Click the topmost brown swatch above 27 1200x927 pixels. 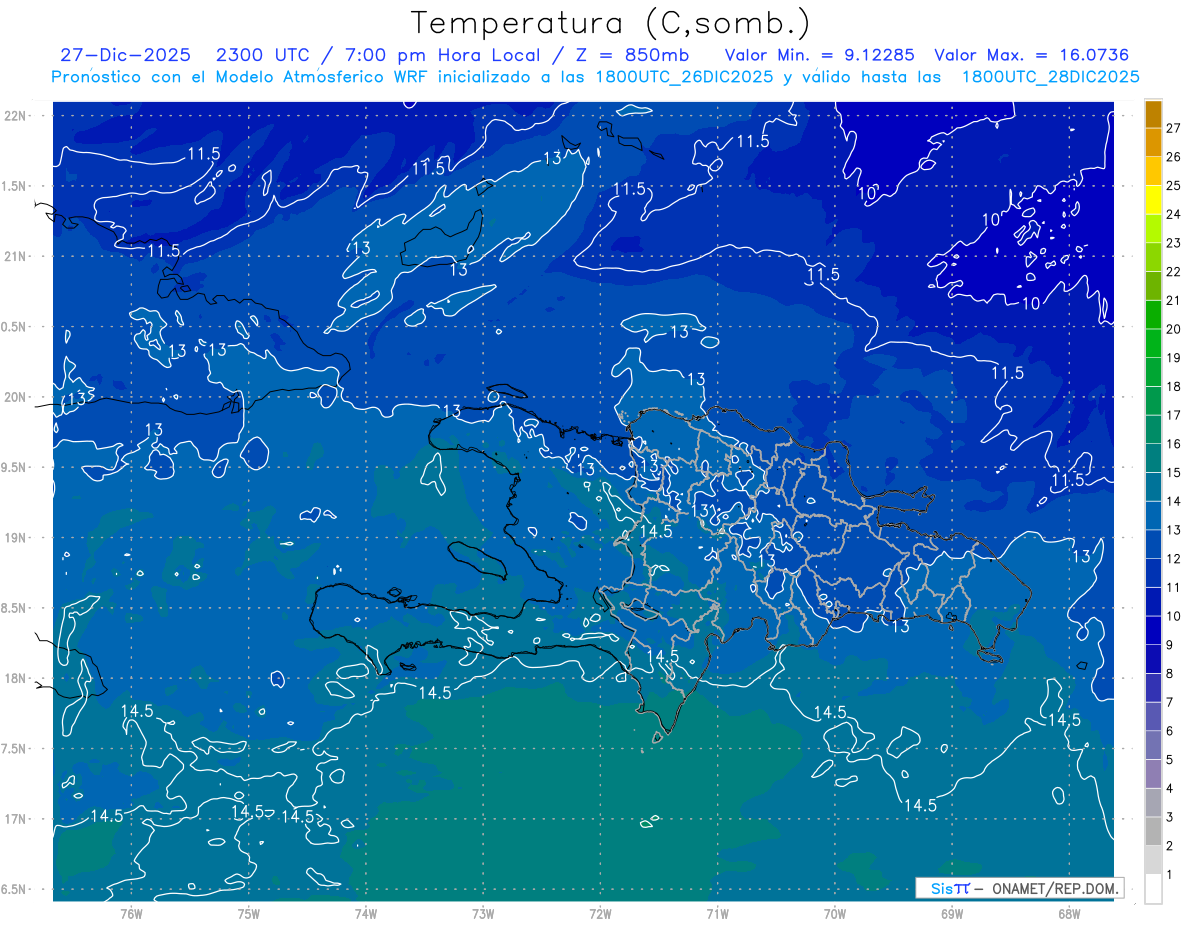coord(1153,114)
